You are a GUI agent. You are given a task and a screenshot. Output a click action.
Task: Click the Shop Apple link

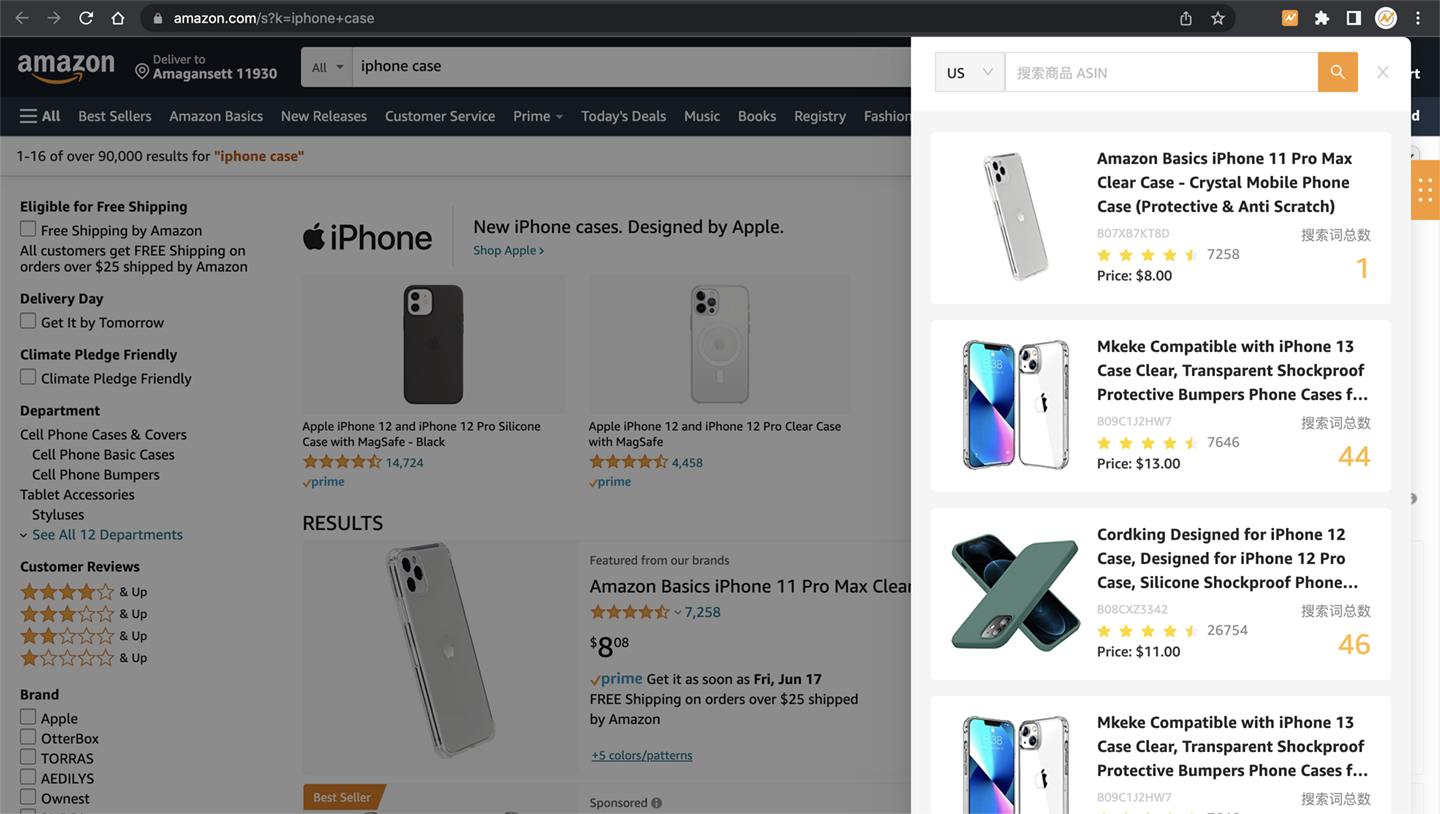click(x=508, y=250)
